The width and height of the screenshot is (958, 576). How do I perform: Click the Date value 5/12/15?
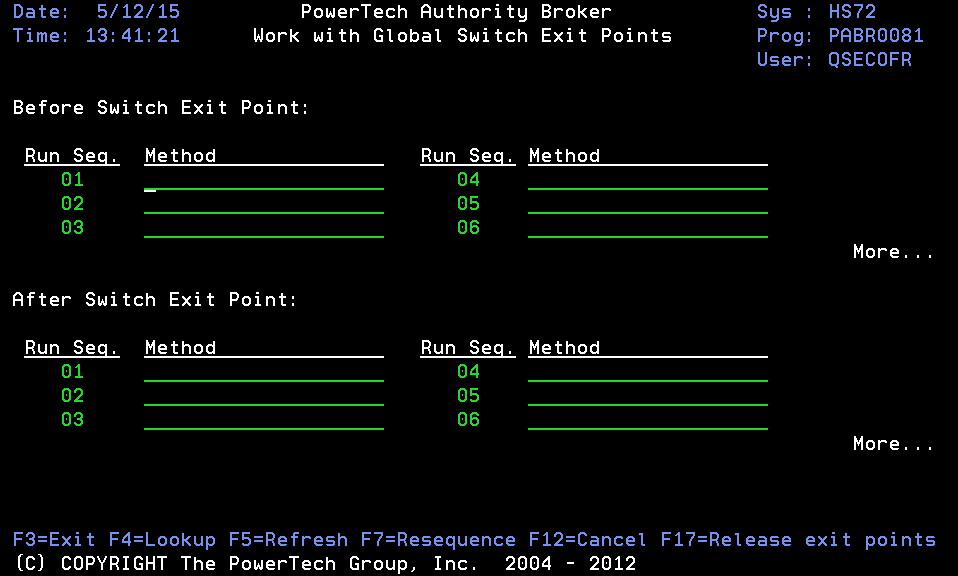138,12
